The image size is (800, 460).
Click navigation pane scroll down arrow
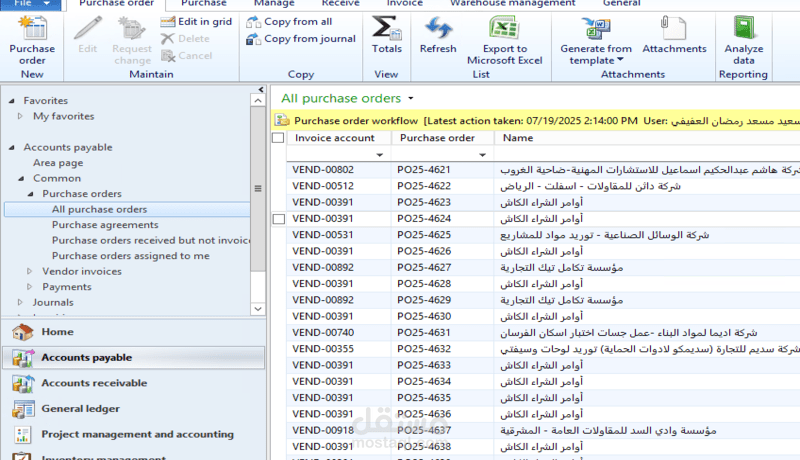pyautogui.click(x=258, y=309)
